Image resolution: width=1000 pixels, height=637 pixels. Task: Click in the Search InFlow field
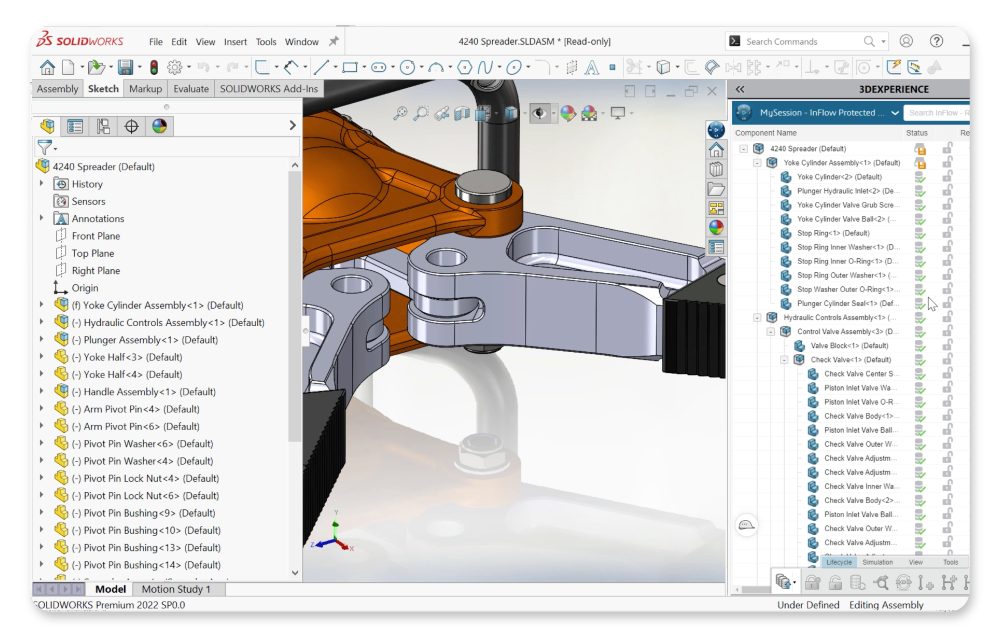tap(938, 113)
